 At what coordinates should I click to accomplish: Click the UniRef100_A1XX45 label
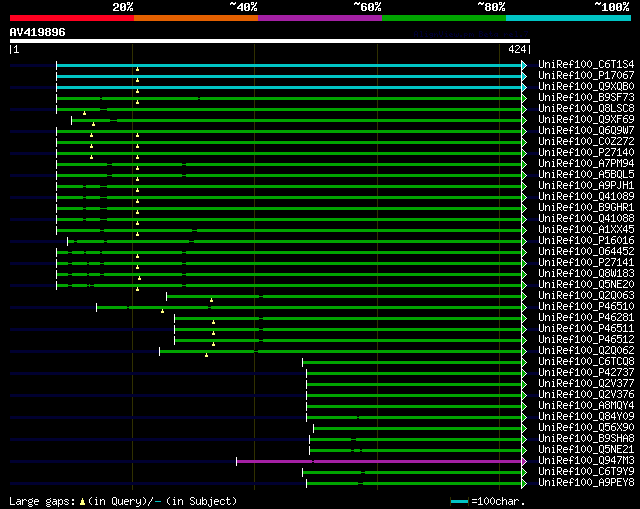[586, 230]
